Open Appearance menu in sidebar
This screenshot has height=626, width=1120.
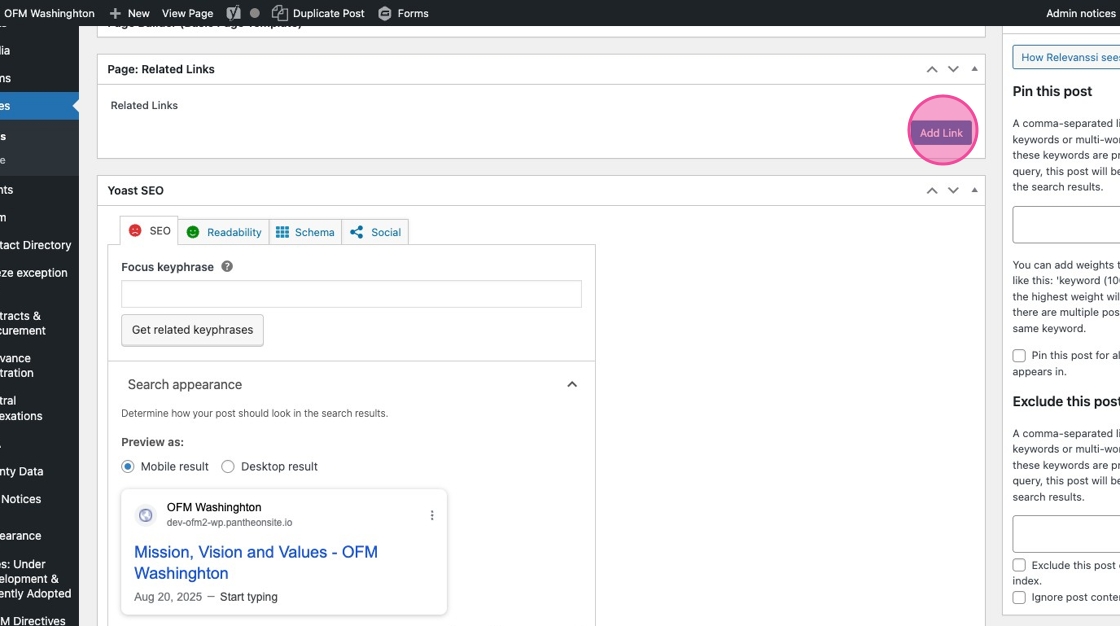click(x=21, y=536)
